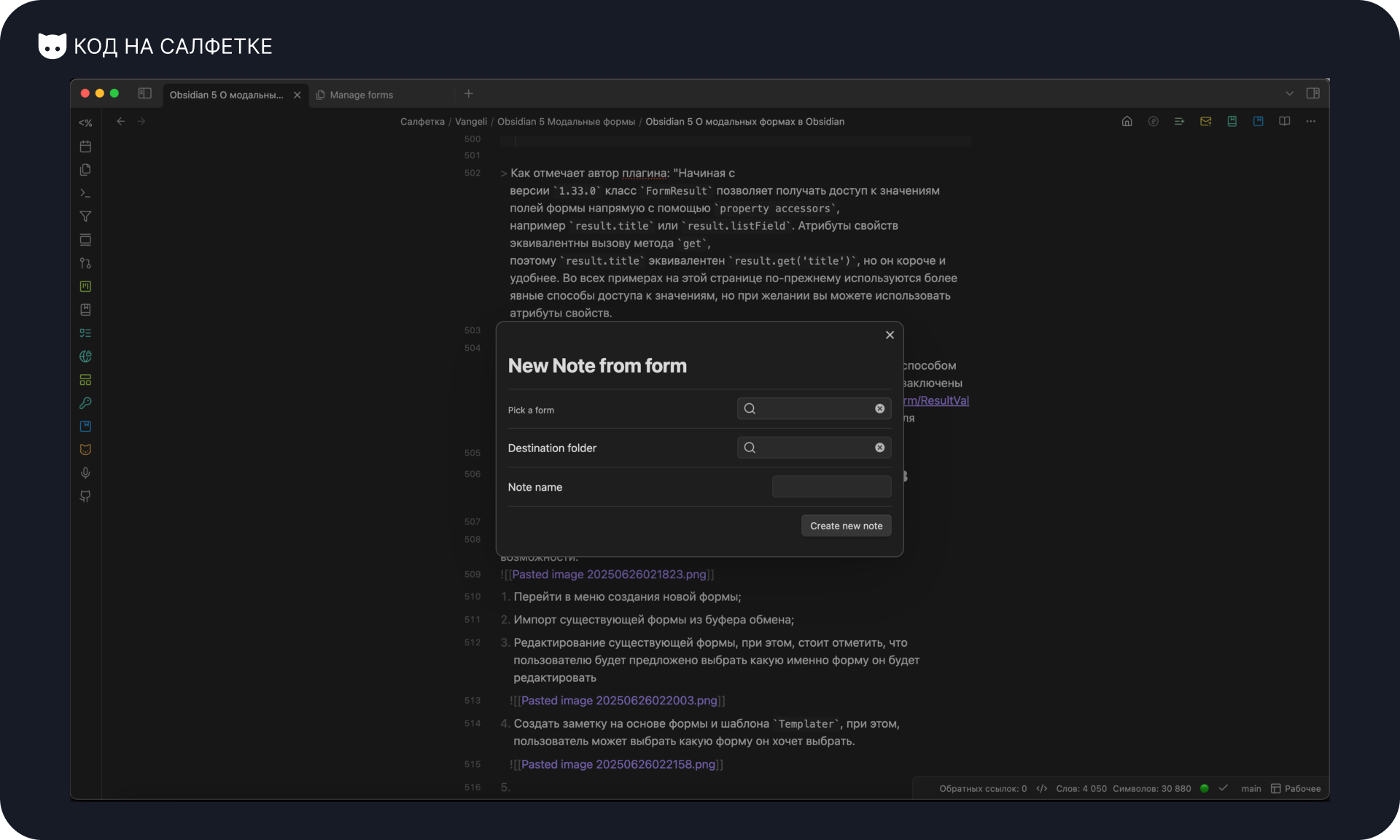This screenshot has width=1400, height=840.
Task: Focus the Destination folder search field
Action: point(814,448)
